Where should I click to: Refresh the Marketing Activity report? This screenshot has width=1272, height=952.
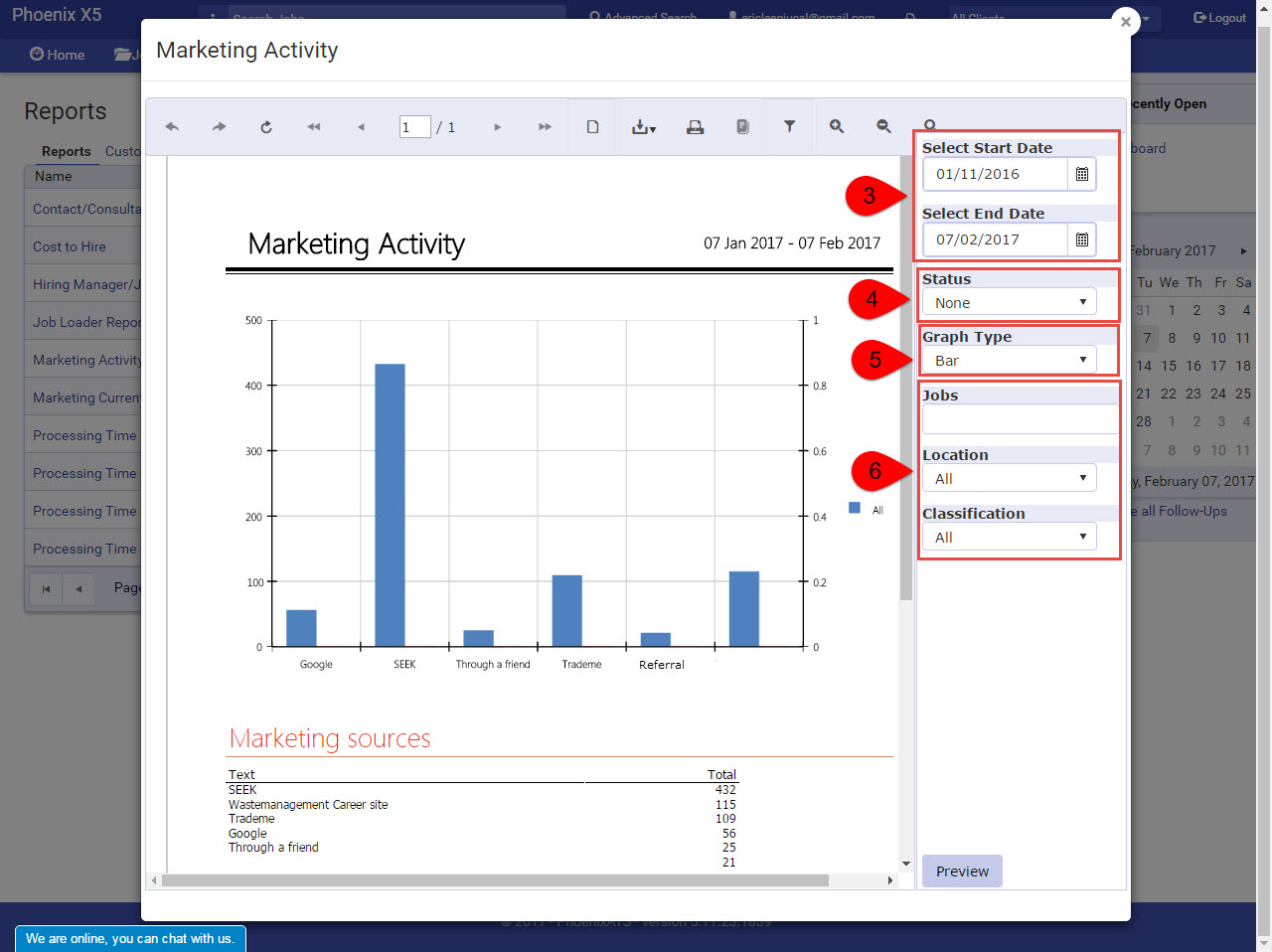[266, 127]
